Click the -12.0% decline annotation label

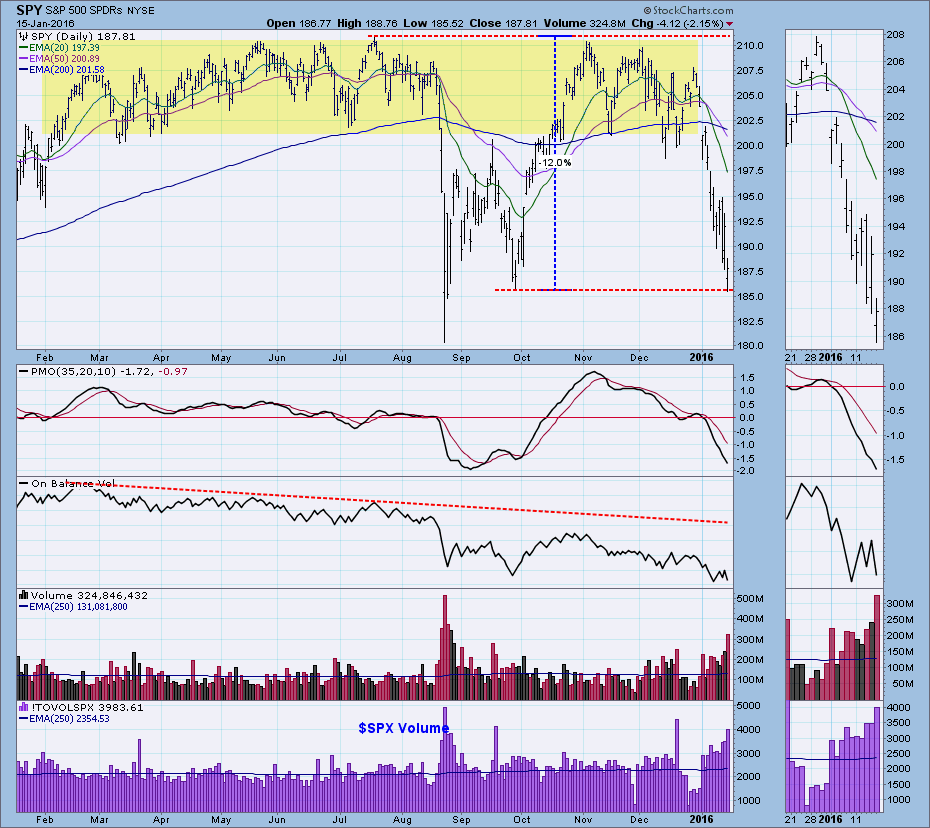pyautogui.click(x=556, y=163)
